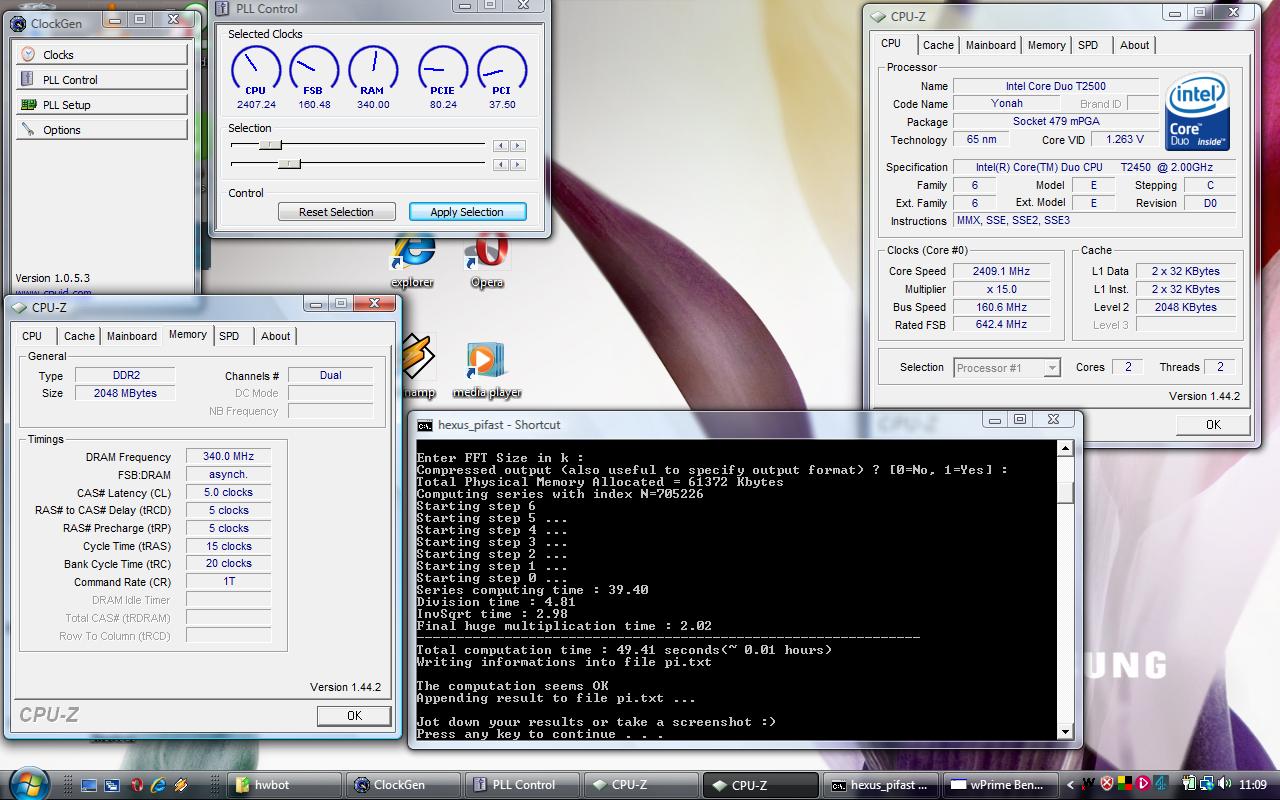Click the Name field Intel Core Duo T2500
The width and height of the screenshot is (1280, 800).
[1055, 86]
